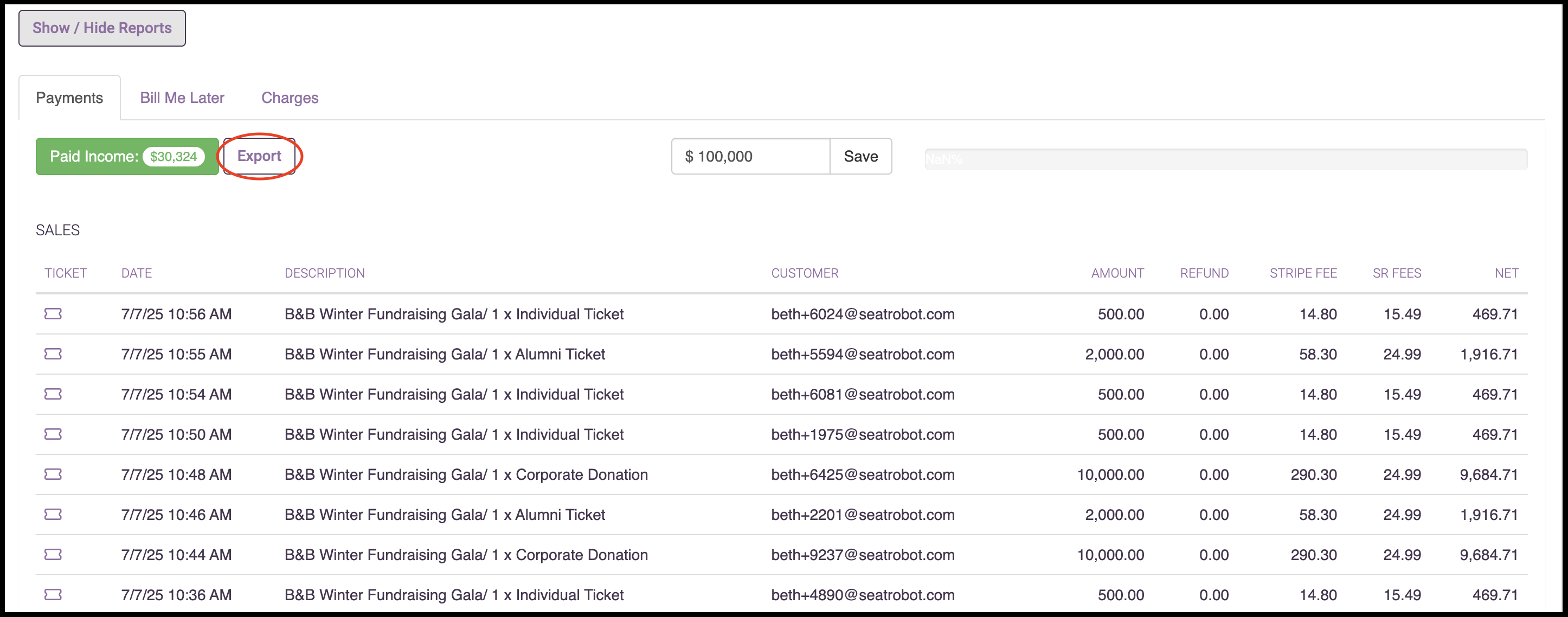Click the NET column header
1568x617 pixels.
(1507, 273)
